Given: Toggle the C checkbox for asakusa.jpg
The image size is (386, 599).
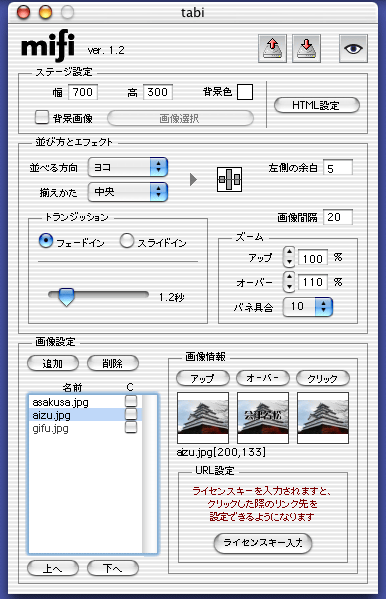Looking at the screenshot, I should (131, 401).
